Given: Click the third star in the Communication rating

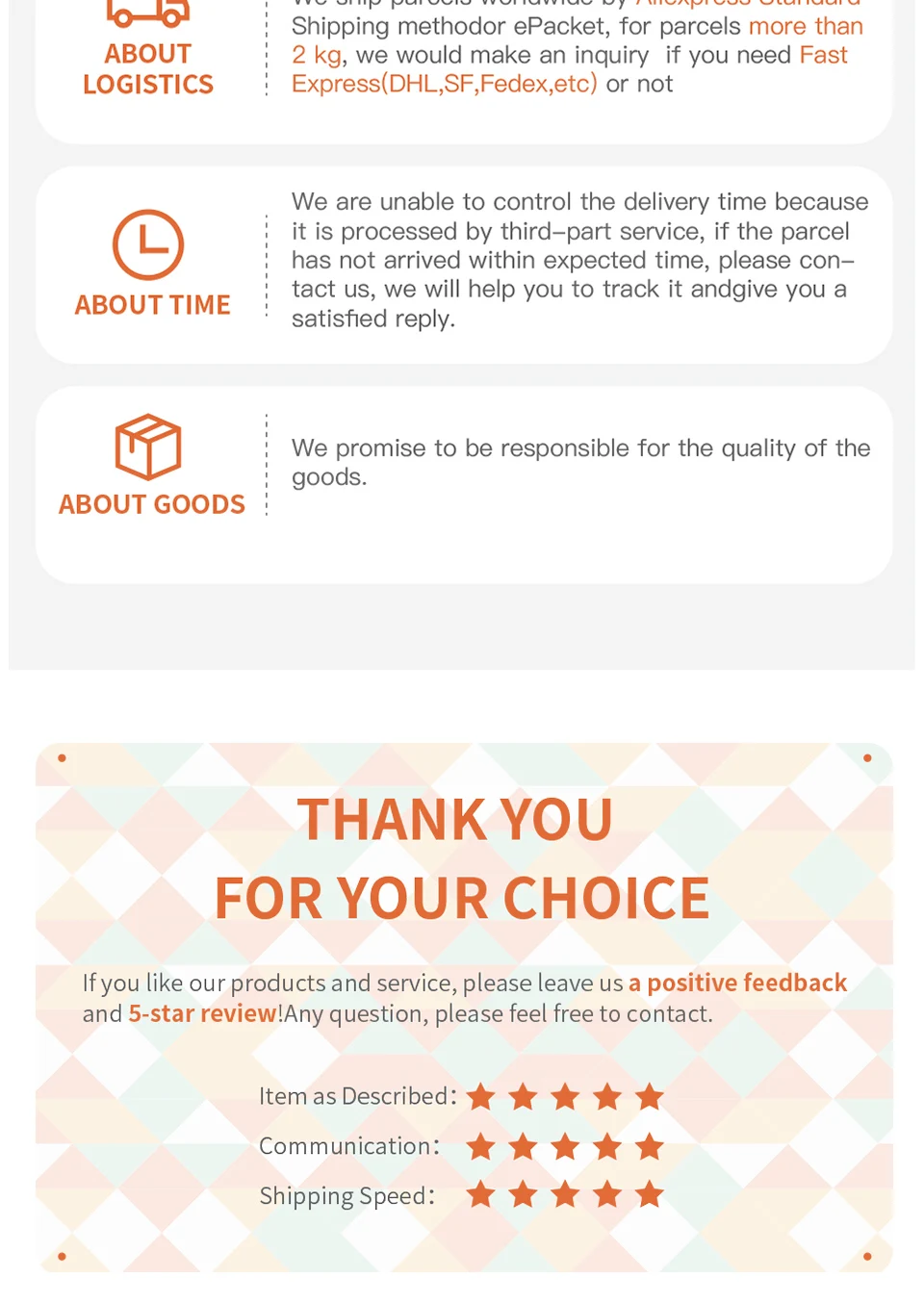Looking at the screenshot, I should pyautogui.click(x=565, y=1146).
